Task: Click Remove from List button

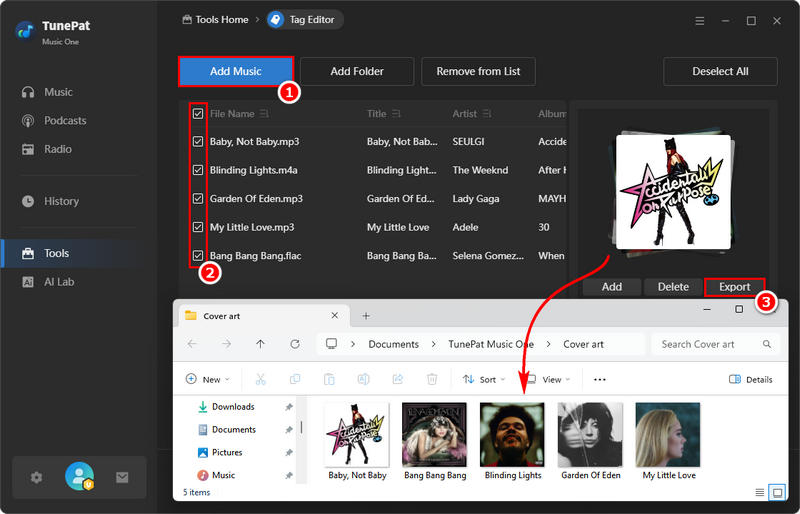Action: coord(478,71)
